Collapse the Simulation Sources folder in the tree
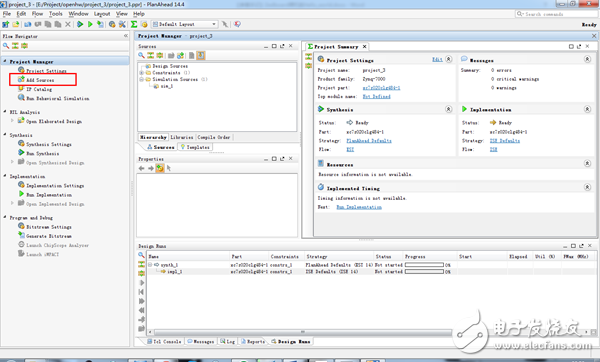The image size is (600, 362). (x=142, y=80)
